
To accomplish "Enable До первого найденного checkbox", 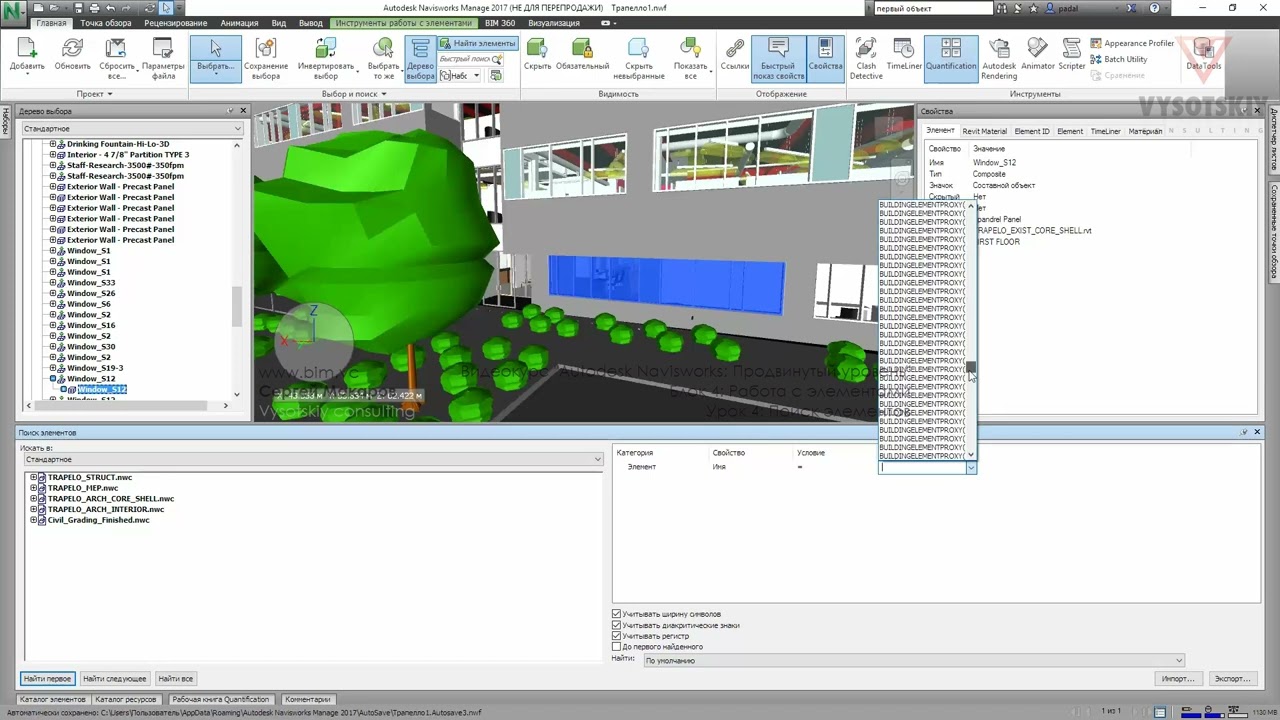I will pyautogui.click(x=616, y=647).
